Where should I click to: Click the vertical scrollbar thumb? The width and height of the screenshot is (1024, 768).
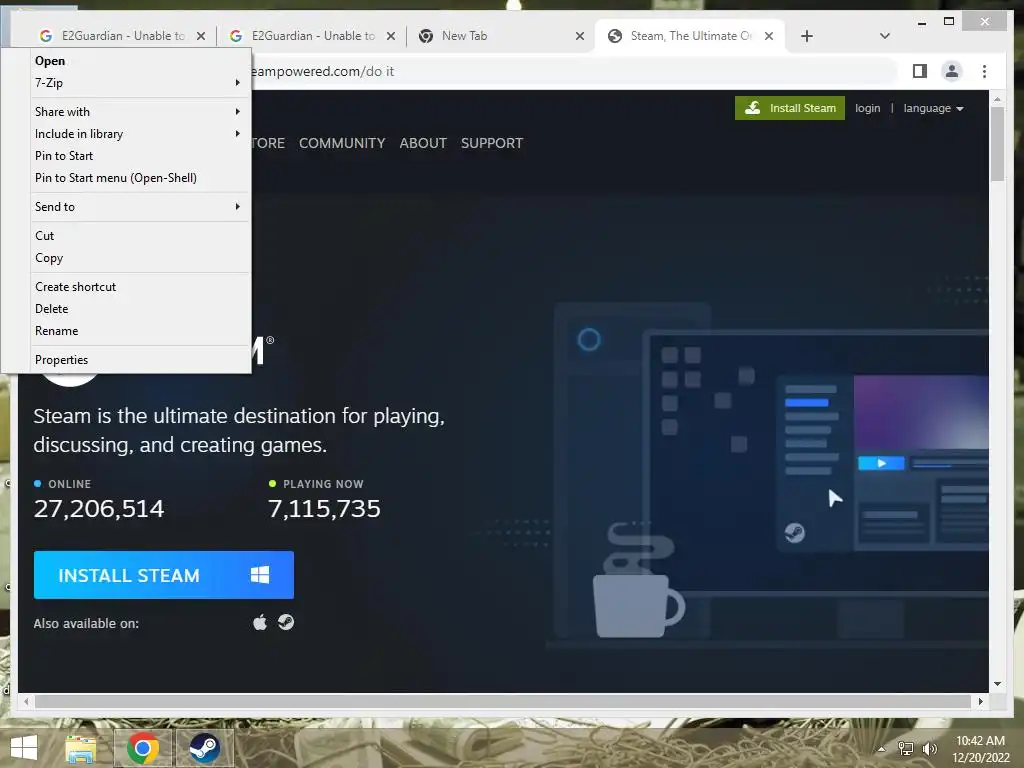pos(997,144)
